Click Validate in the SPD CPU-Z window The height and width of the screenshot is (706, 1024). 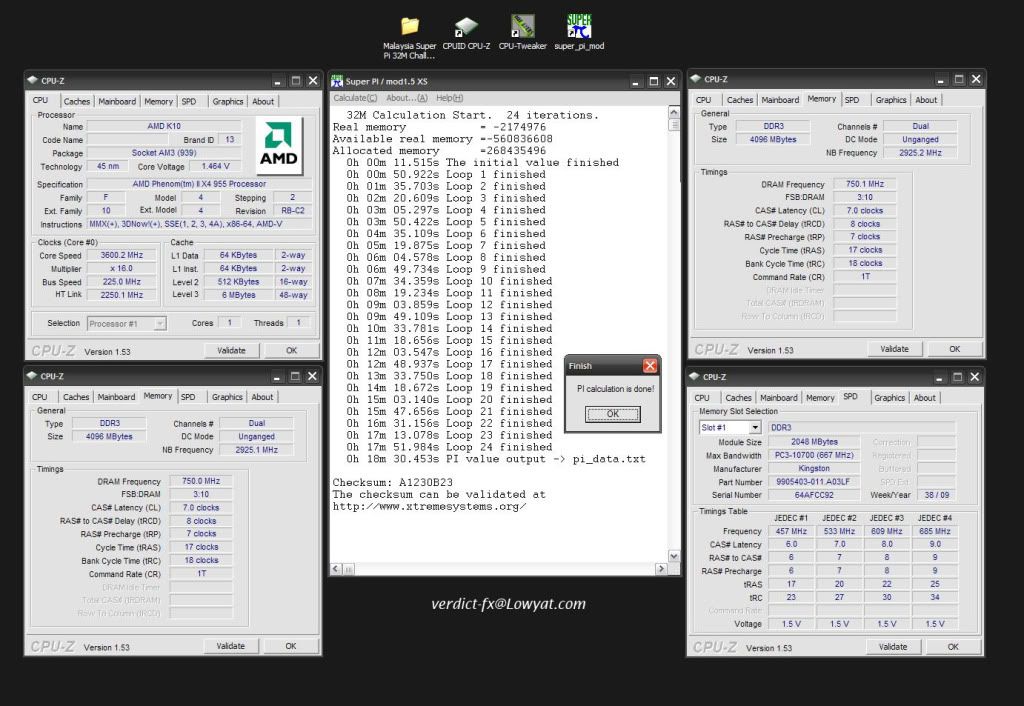coord(893,647)
